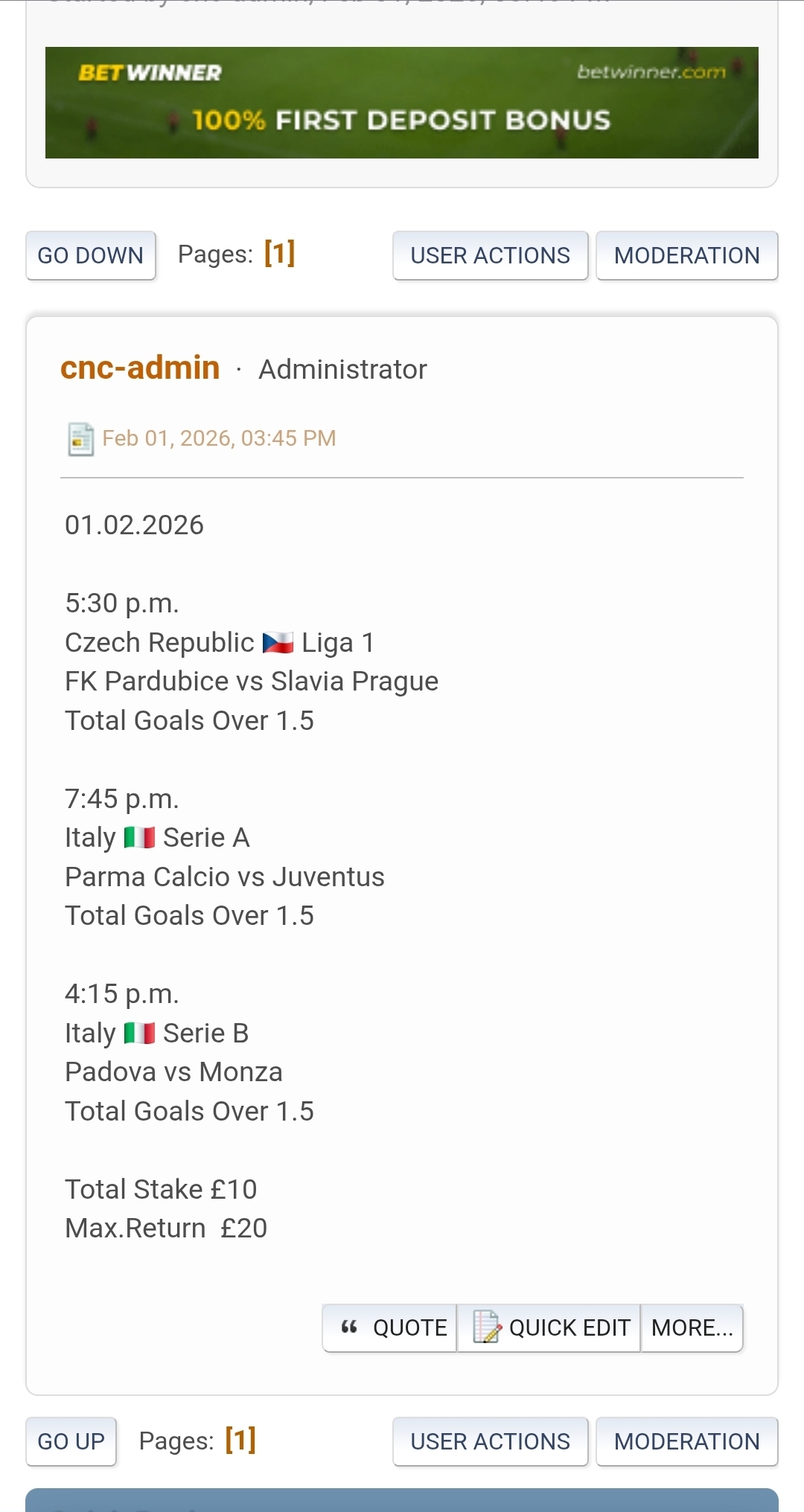Open the BetWinner deposit bonus banner

click(402, 103)
